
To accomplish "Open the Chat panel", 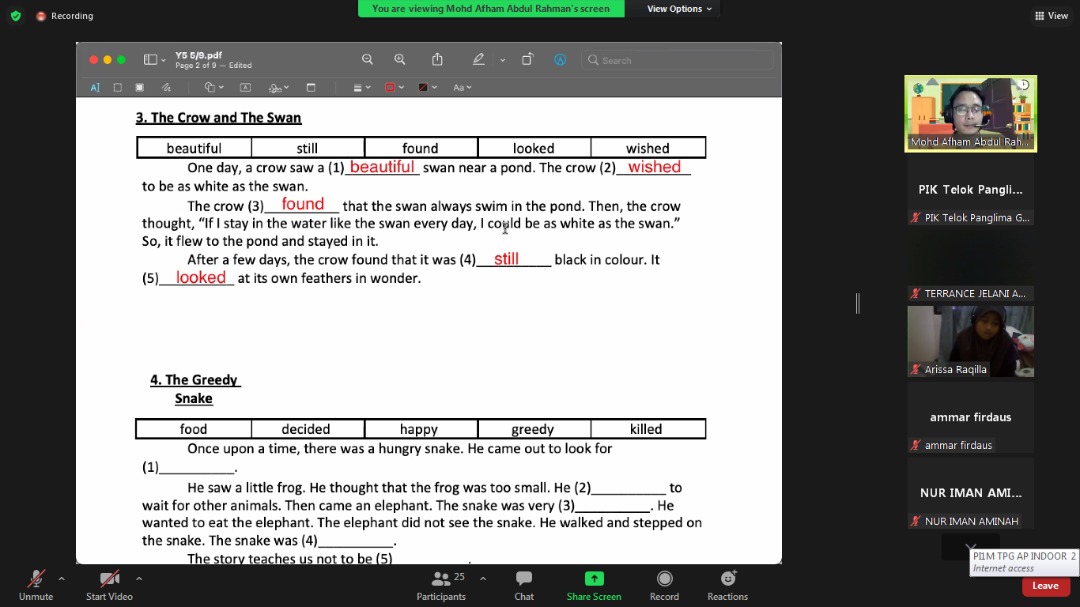I will point(523,585).
